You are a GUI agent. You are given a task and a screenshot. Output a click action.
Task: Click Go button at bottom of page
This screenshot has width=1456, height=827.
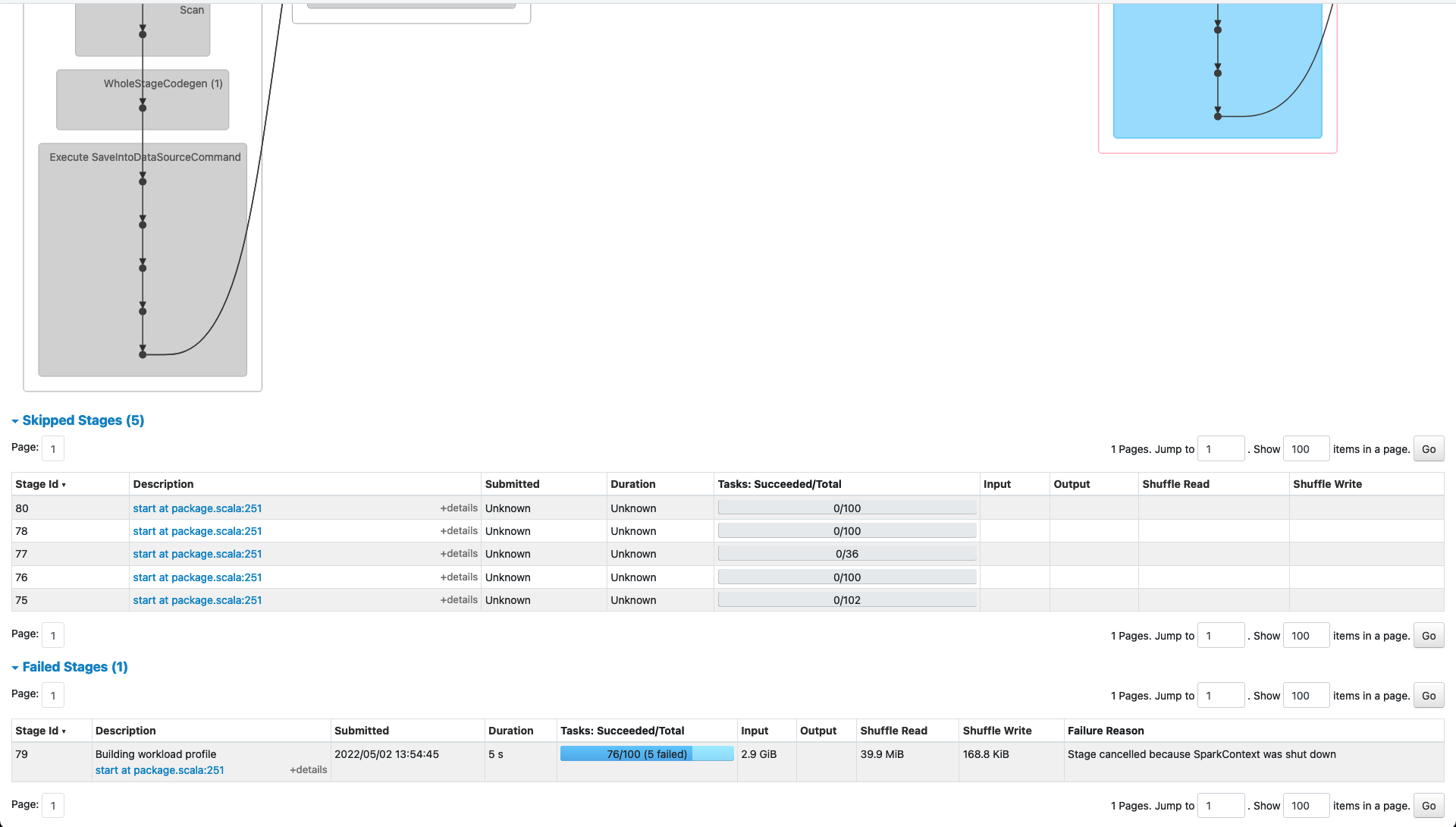[1428, 806]
